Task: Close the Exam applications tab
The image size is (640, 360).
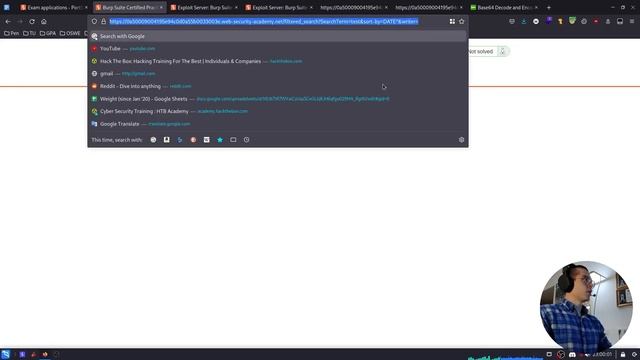Action: [x=86, y=7]
